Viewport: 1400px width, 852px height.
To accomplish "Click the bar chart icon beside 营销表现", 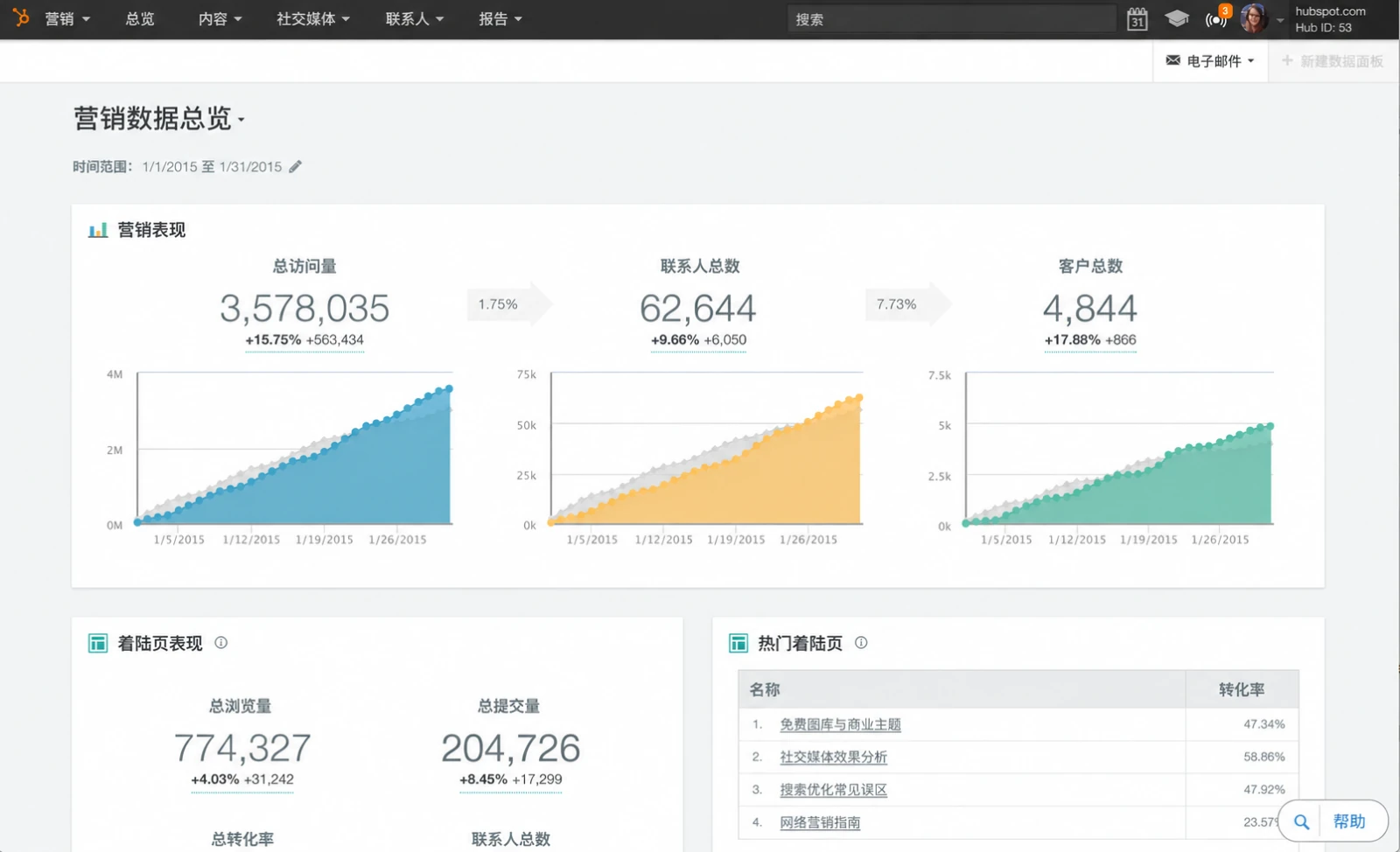I will point(98,230).
